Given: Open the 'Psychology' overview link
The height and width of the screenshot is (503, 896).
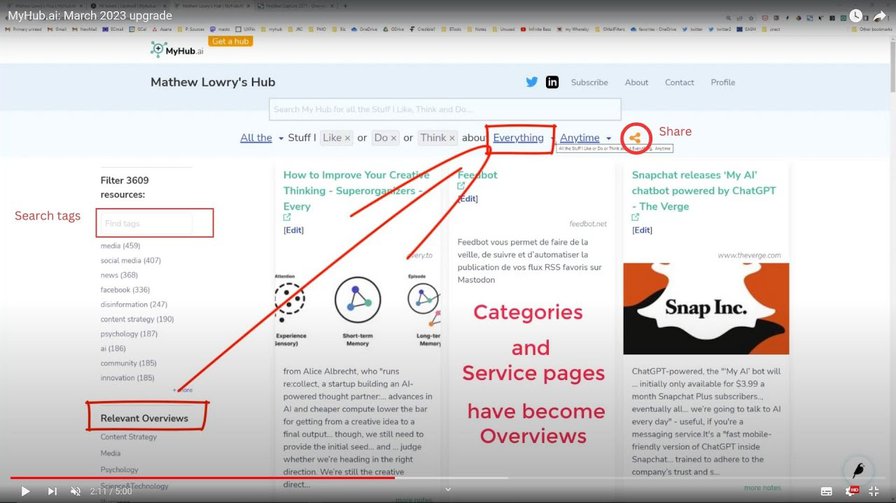Looking at the screenshot, I should [x=119, y=469].
